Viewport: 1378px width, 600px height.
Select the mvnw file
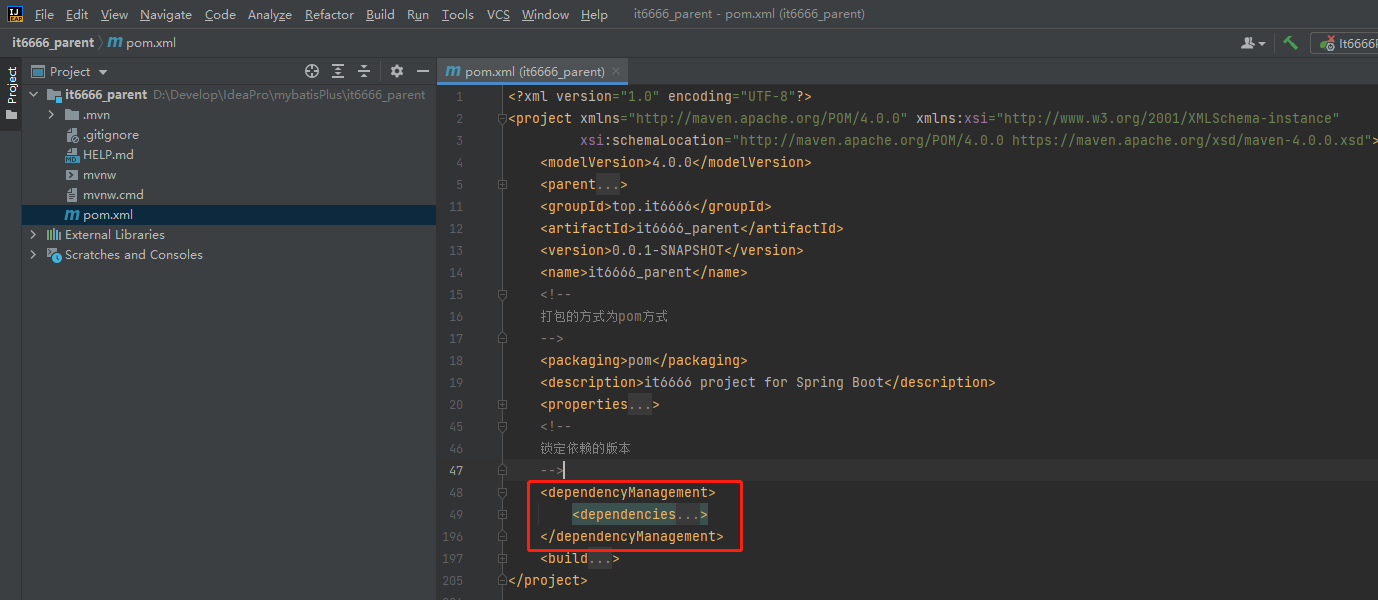click(99, 175)
